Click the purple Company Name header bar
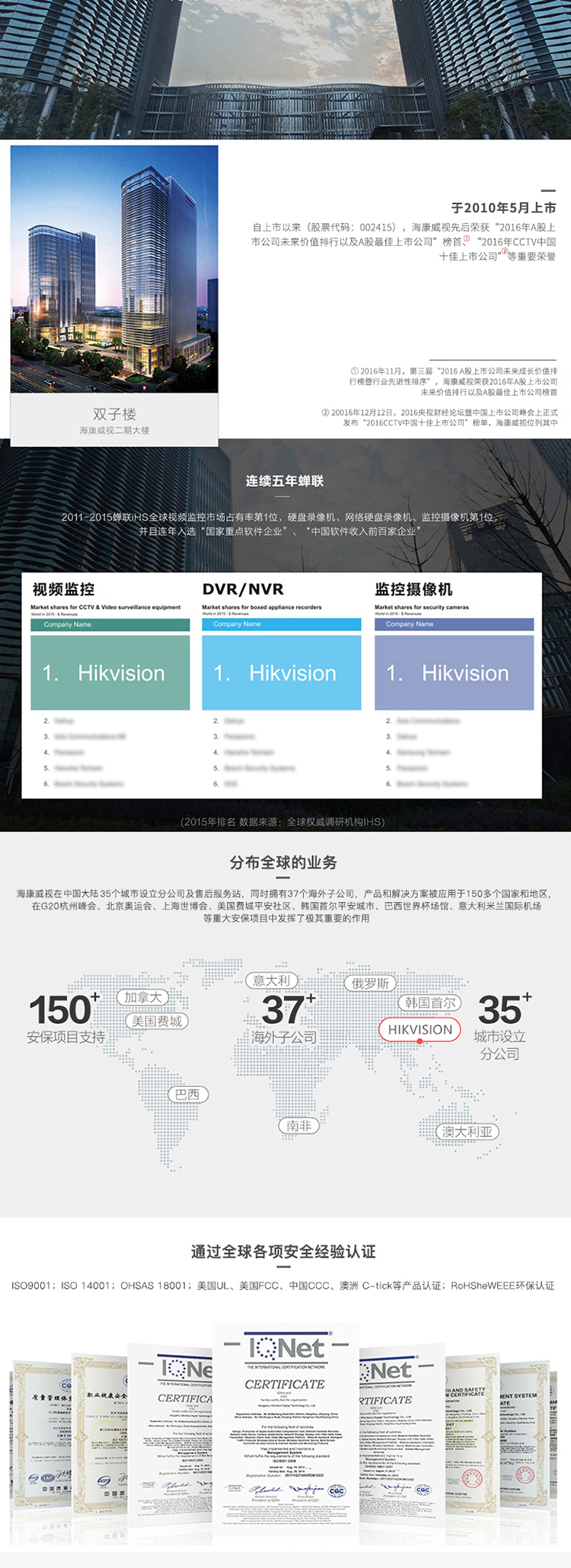This screenshot has width=571, height=1568. pyautogui.click(x=455, y=624)
